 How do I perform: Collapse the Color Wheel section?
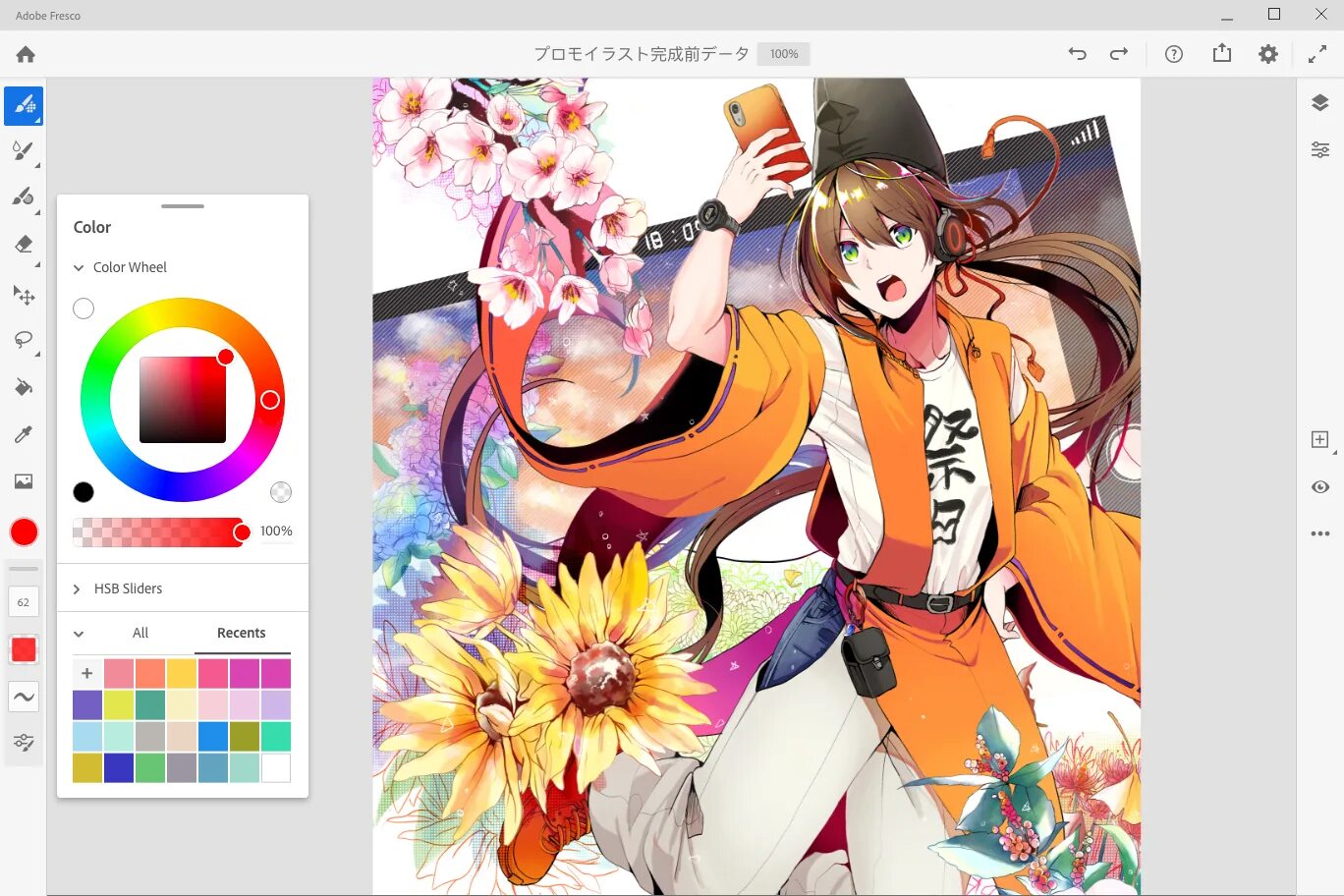[79, 268]
